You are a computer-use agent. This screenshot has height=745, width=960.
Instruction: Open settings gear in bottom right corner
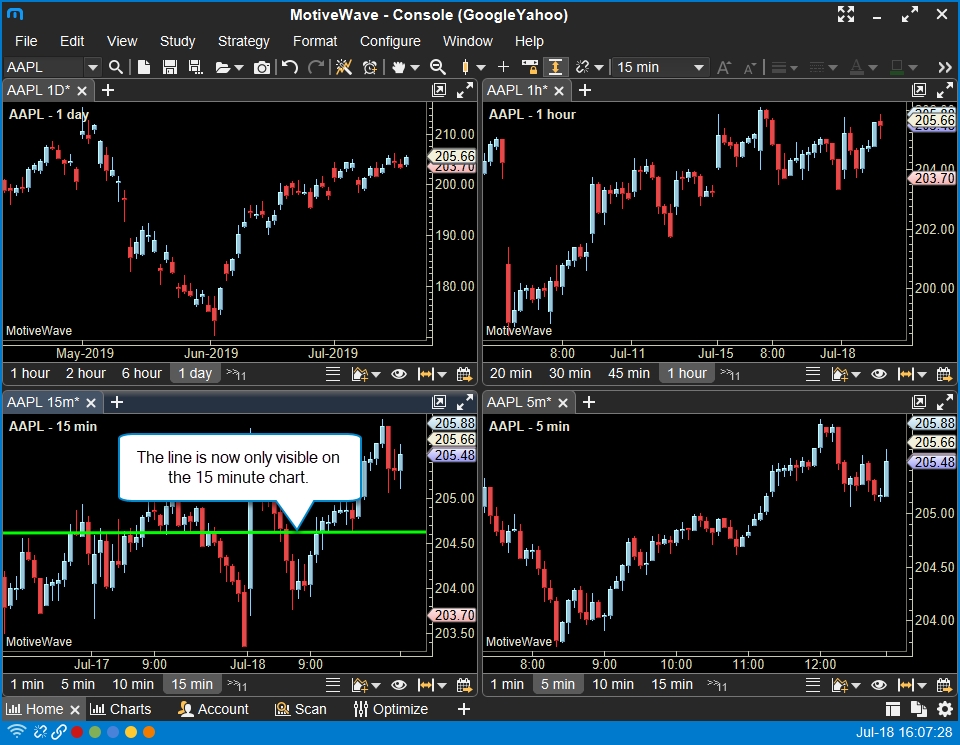(945, 709)
